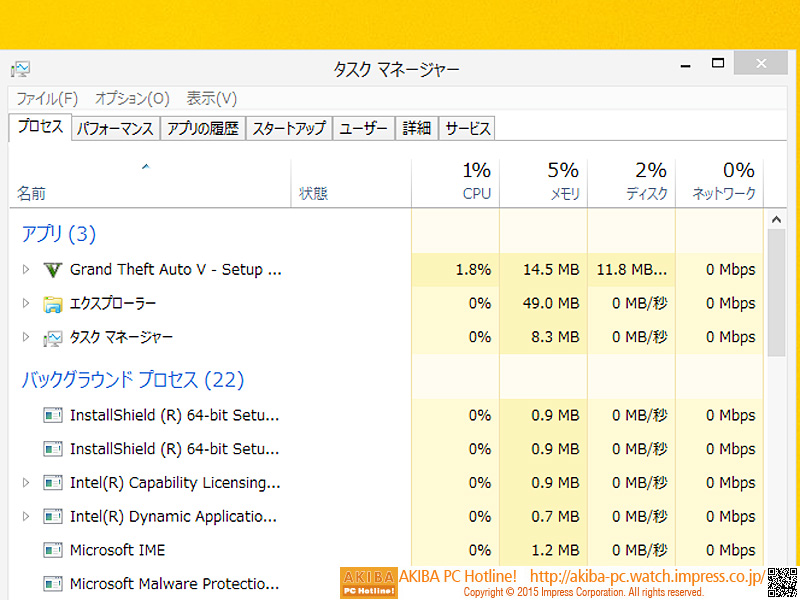The height and width of the screenshot is (600, 800).
Task: Click the 1.8% CPU value
Action: pyautogui.click(x=473, y=269)
